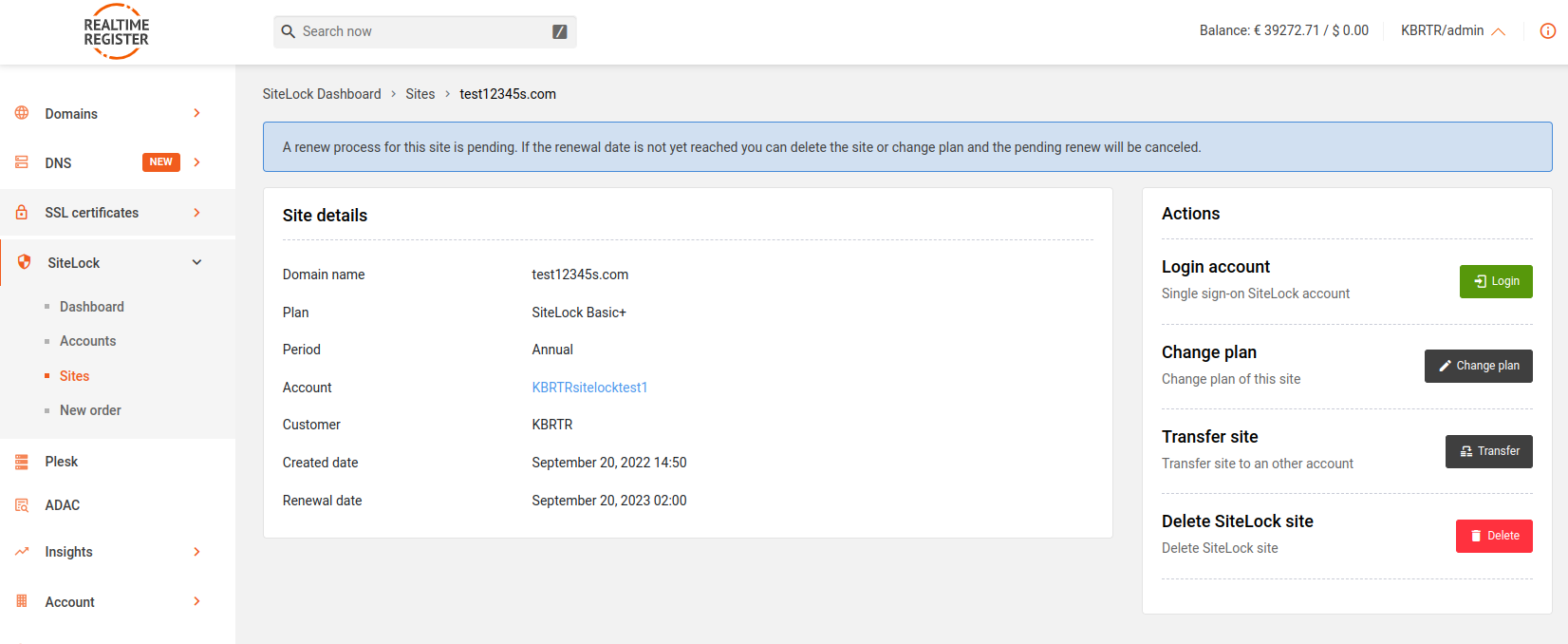Click the green Login button
The width and height of the screenshot is (1568, 644).
(1496, 281)
